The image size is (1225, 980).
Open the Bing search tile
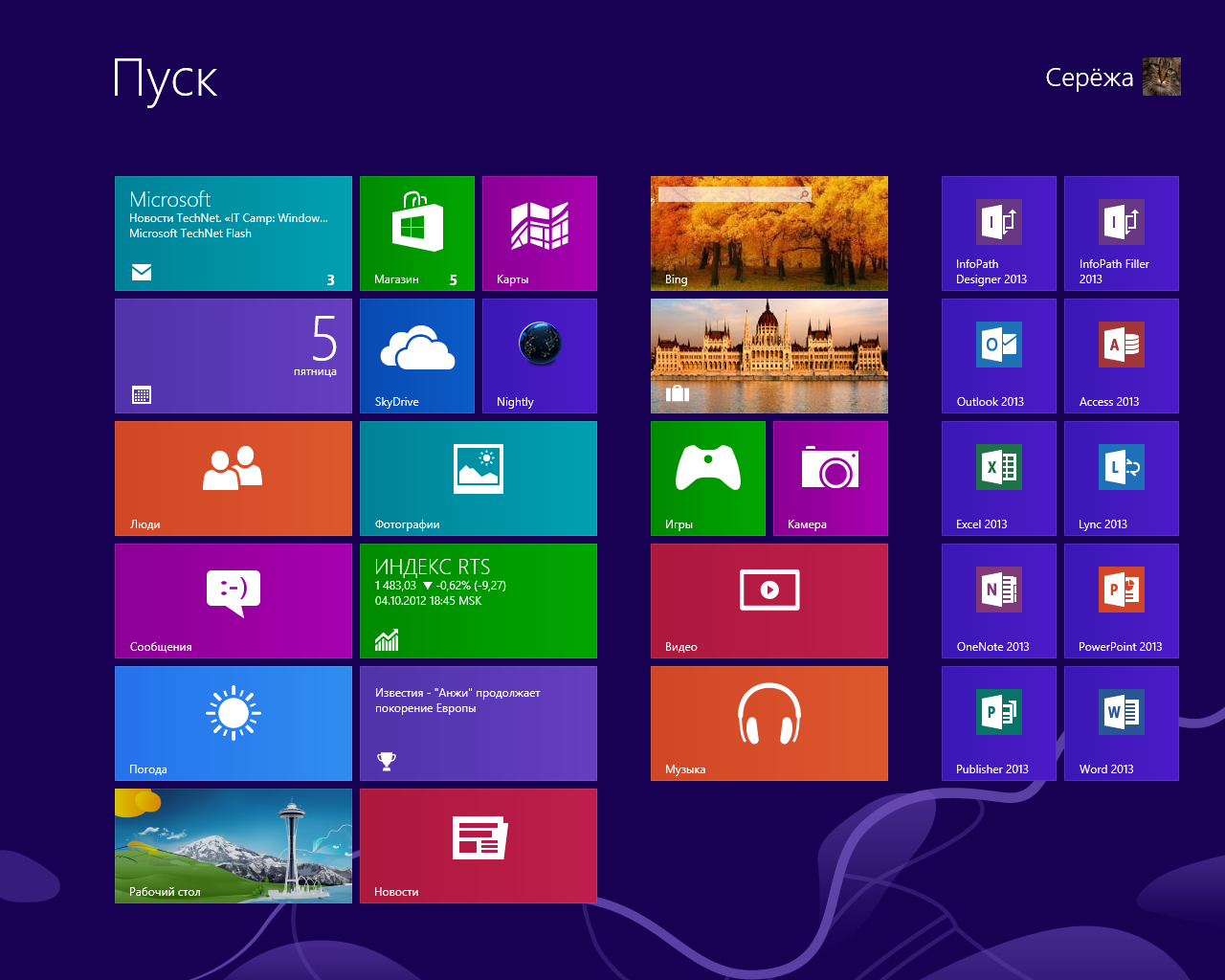(769, 234)
